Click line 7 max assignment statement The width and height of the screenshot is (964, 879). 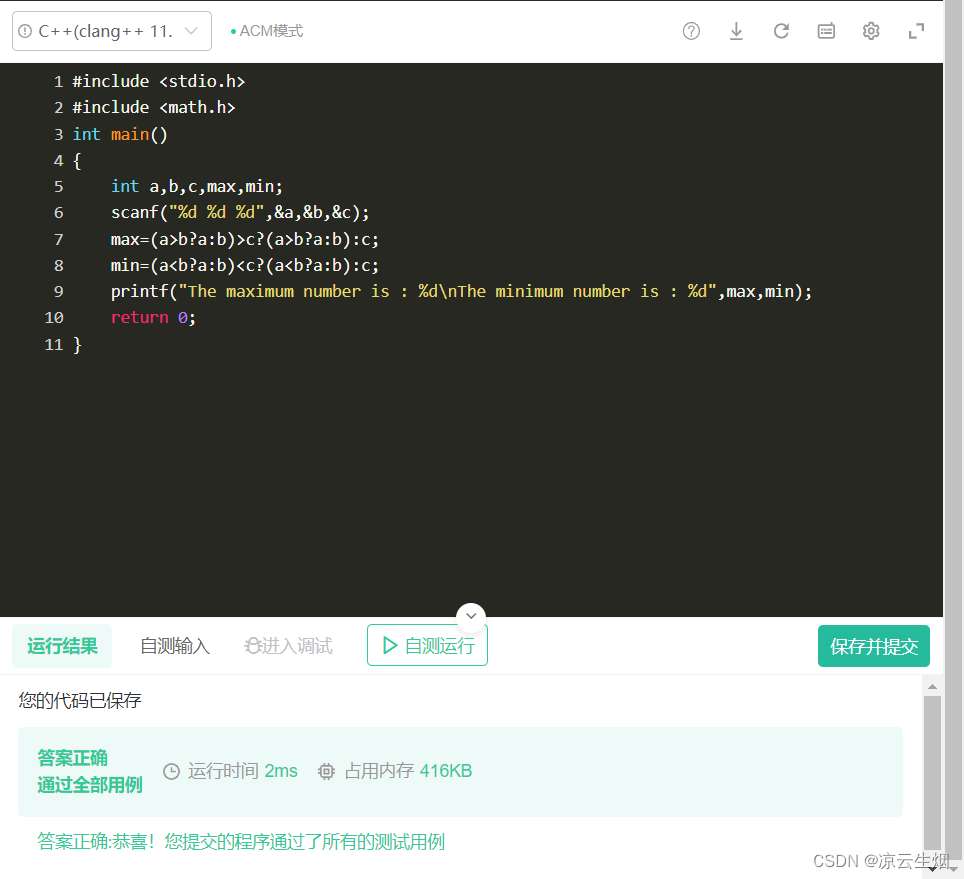tap(245, 239)
